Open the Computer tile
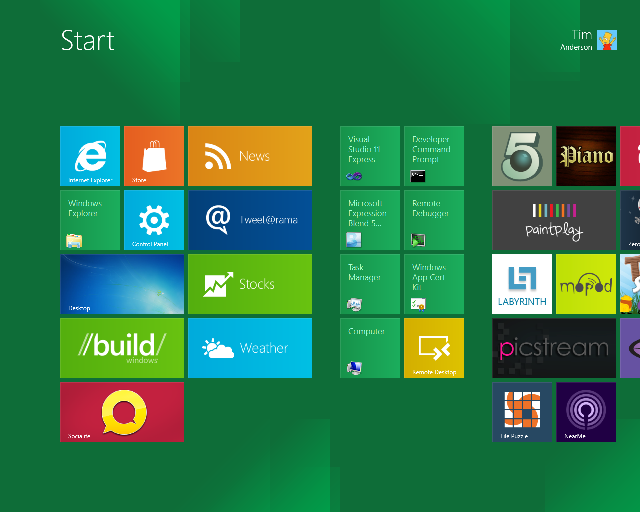 tap(370, 348)
